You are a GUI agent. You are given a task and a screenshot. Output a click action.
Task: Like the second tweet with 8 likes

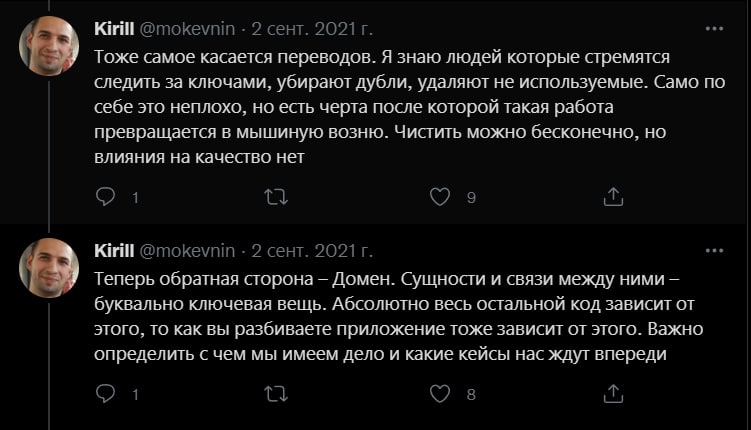tap(440, 395)
